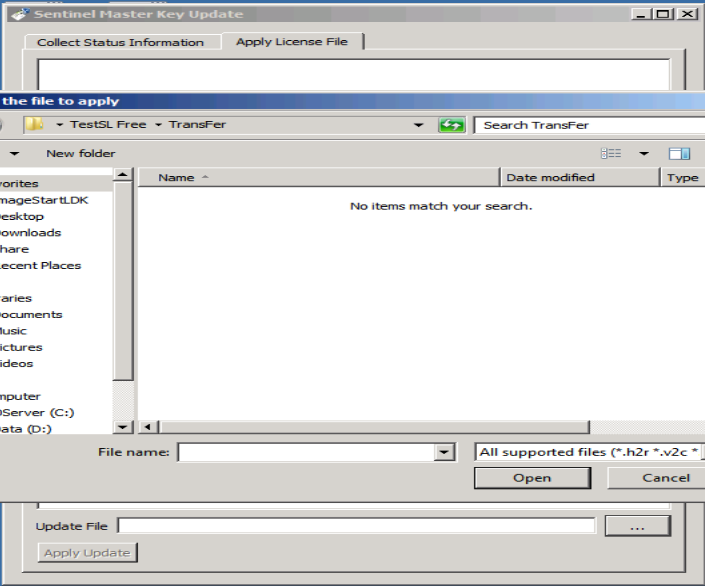The height and width of the screenshot is (586, 705).
Task: Click the Libraries header in sidebar
Action: point(16,298)
